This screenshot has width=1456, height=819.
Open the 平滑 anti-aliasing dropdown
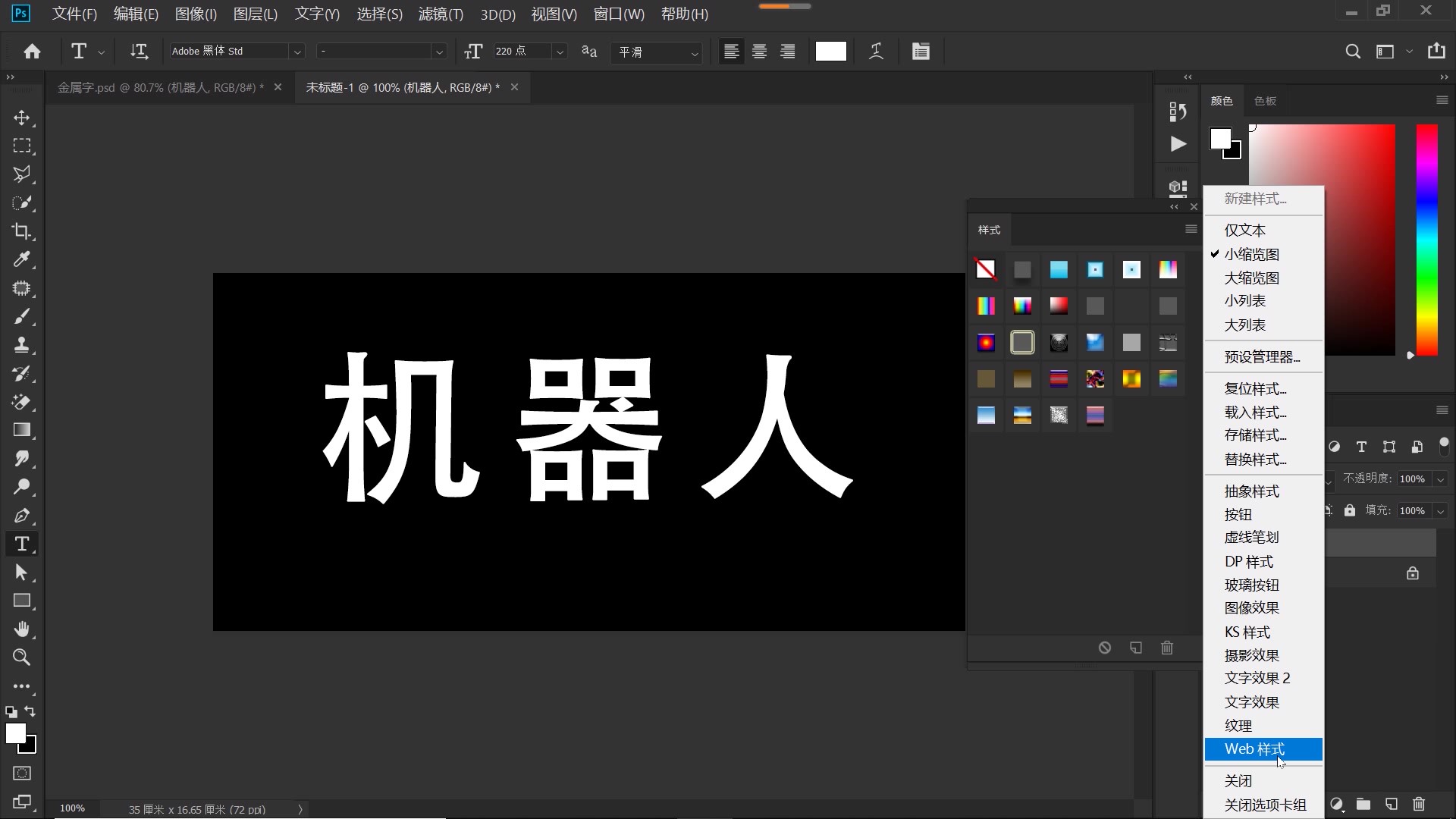pos(695,53)
